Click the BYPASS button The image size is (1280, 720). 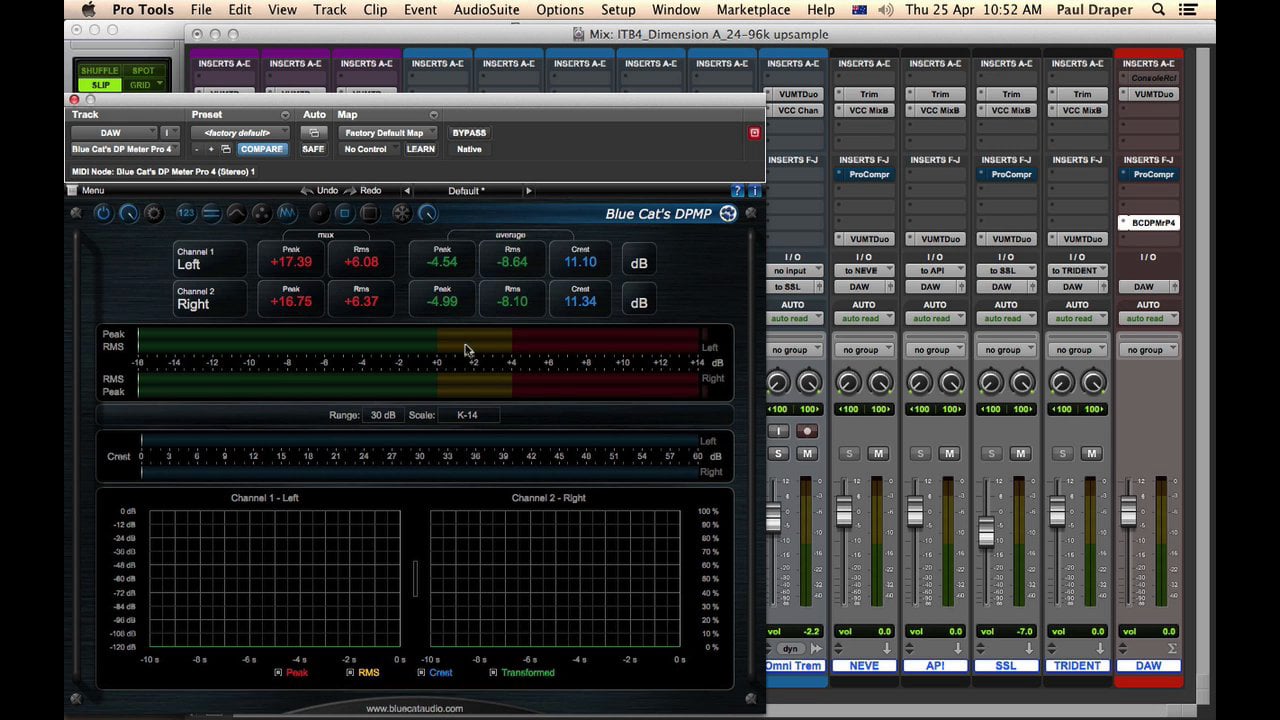[x=469, y=133]
